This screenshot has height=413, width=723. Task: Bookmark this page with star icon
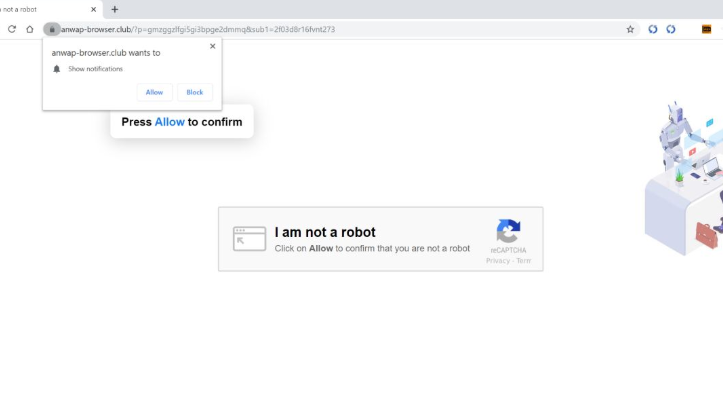tap(630, 29)
